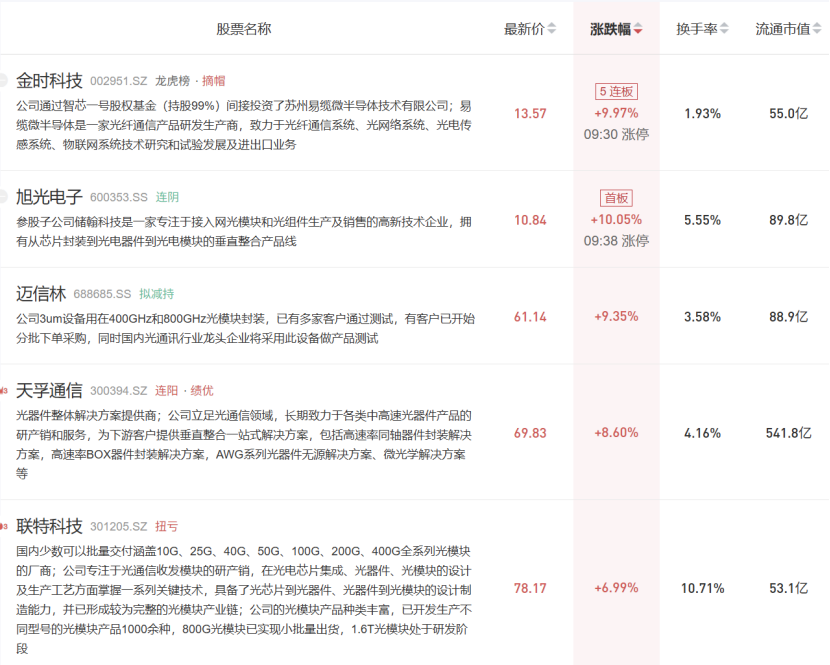
Task: Click the turnover rate 1.93%
Action: [702, 113]
